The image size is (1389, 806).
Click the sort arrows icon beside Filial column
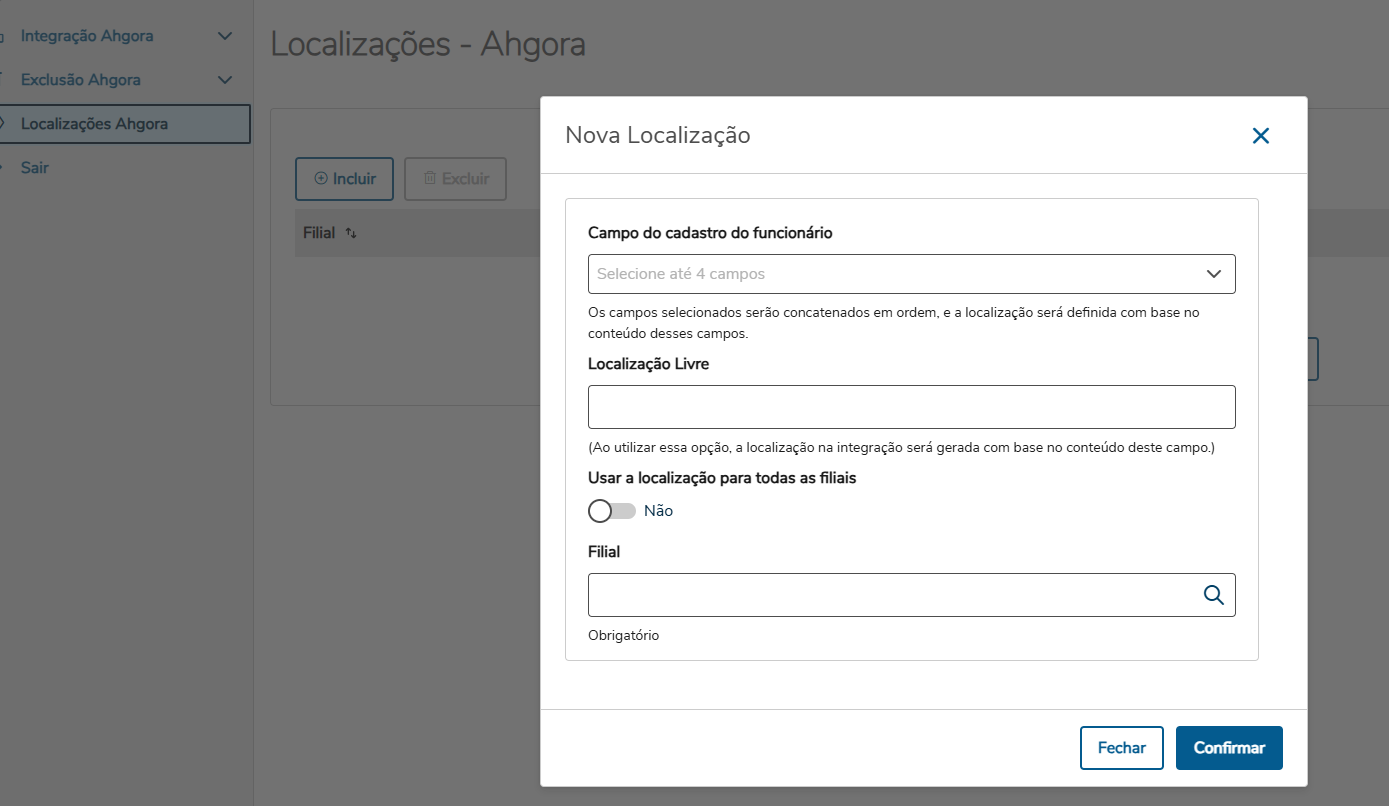point(351,233)
